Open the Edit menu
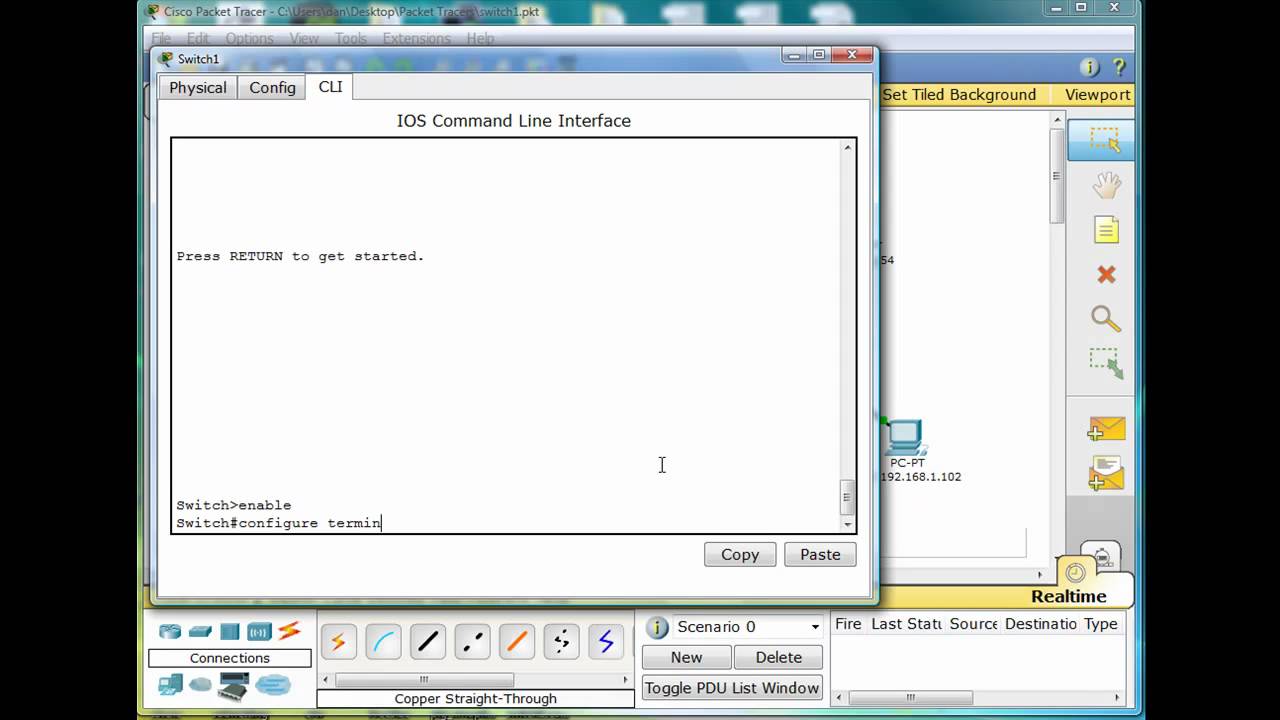This screenshot has height=720, width=1280. point(198,38)
